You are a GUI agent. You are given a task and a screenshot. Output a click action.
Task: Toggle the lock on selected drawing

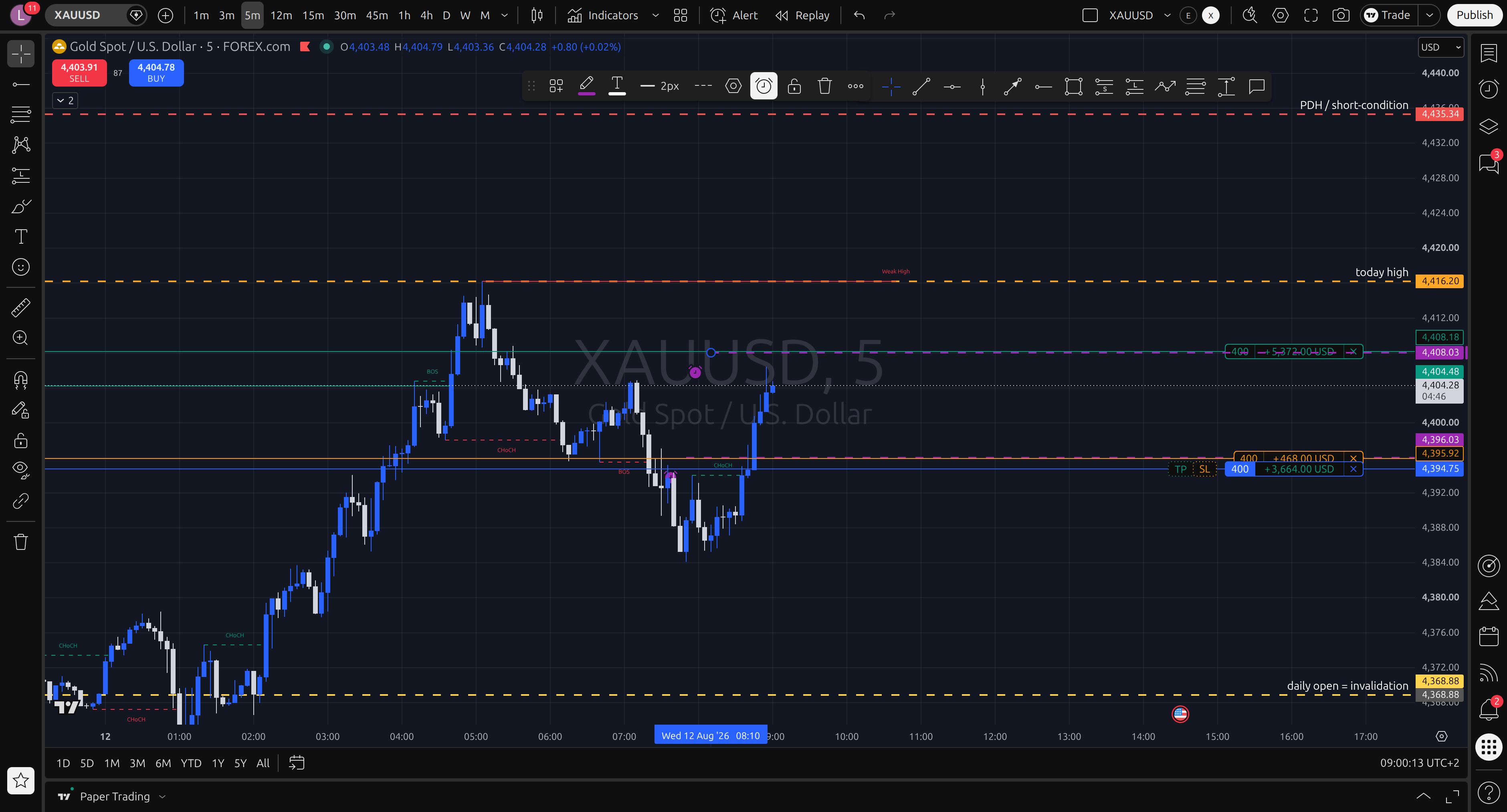(794, 87)
